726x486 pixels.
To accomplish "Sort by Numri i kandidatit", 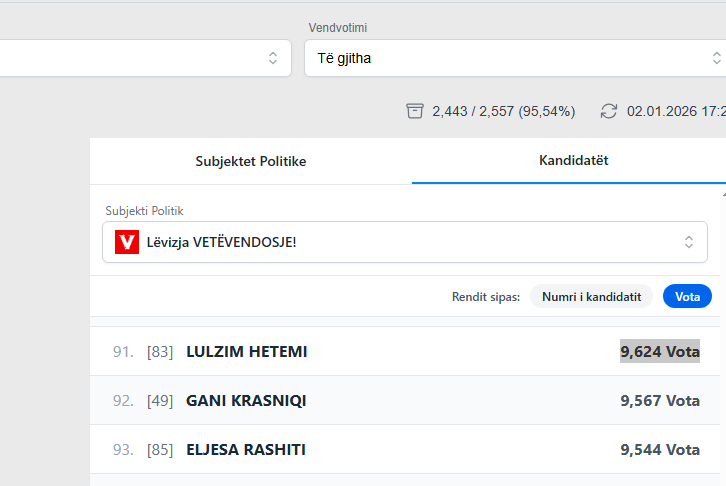I will point(591,296).
